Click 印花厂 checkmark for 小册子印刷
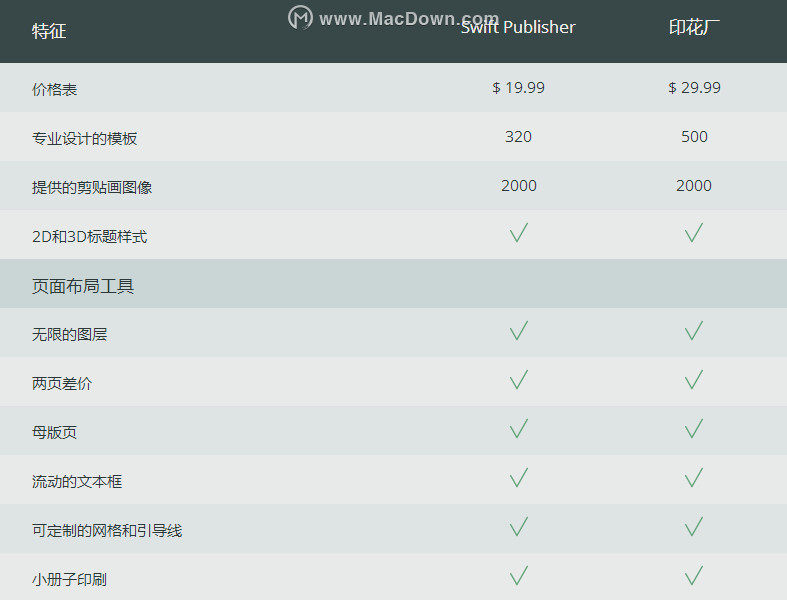 tap(694, 576)
